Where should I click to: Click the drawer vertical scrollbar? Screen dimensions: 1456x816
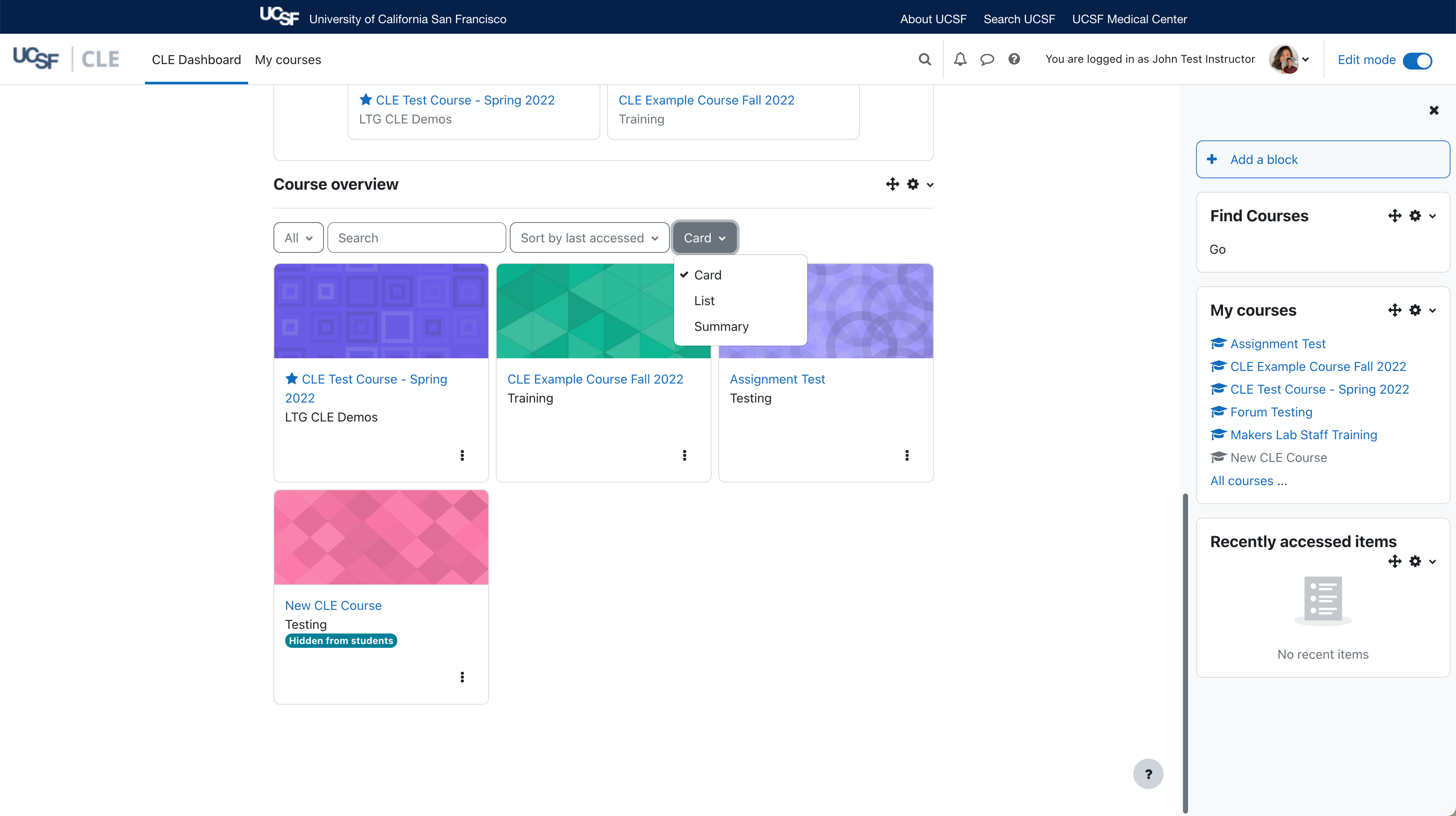tap(1185, 653)
